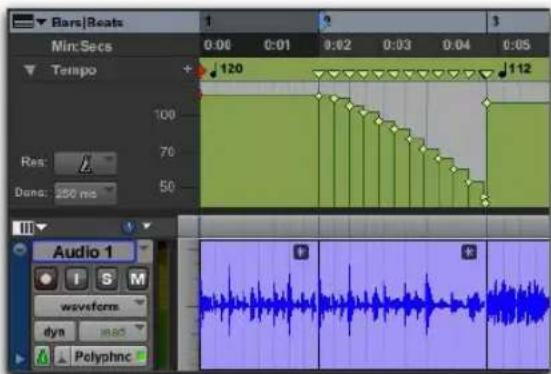
Task: Select the Audio 1 track name
Action: tap(83, 252)
